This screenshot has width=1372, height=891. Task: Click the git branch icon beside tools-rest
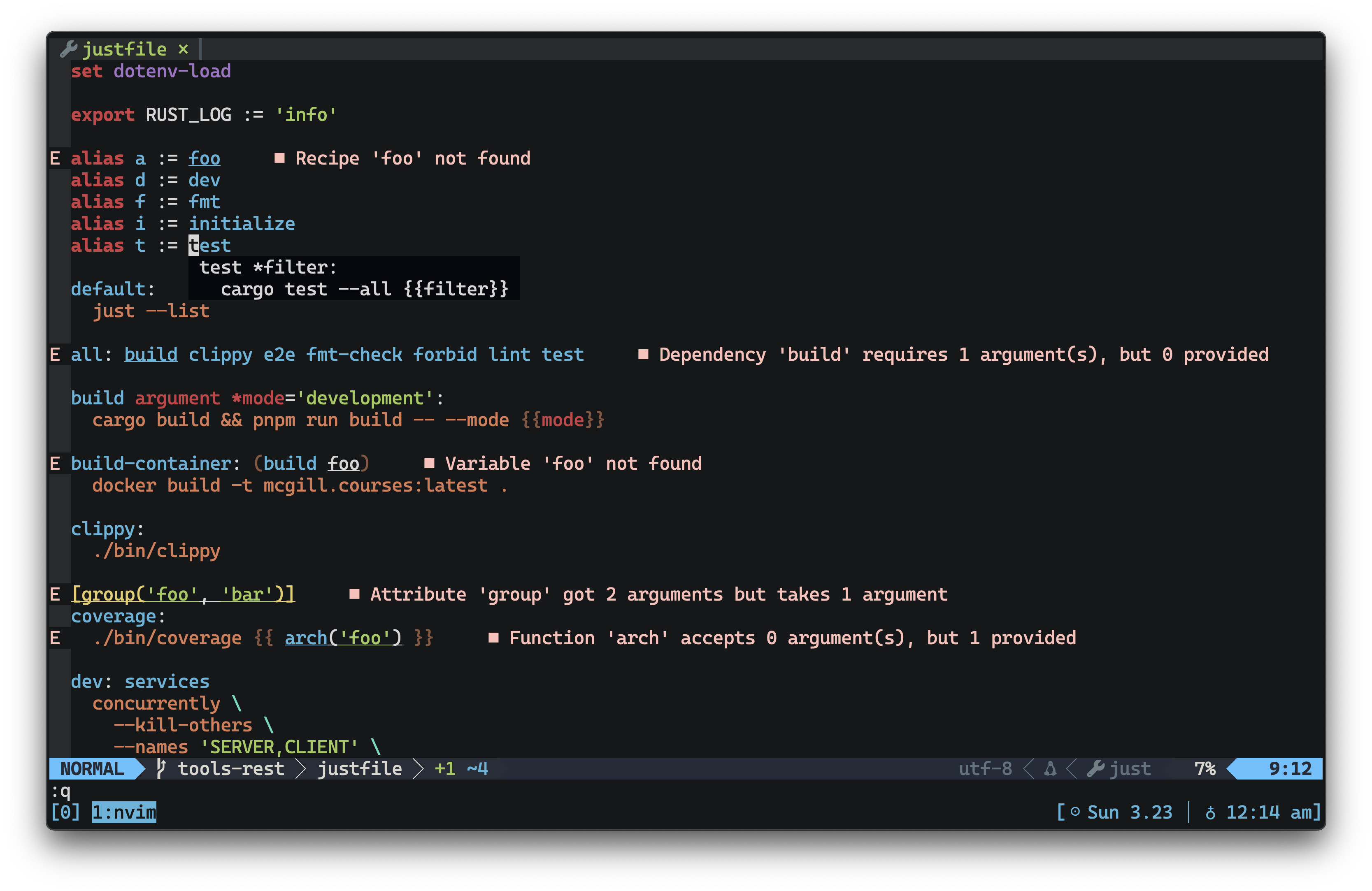(161, 768)
